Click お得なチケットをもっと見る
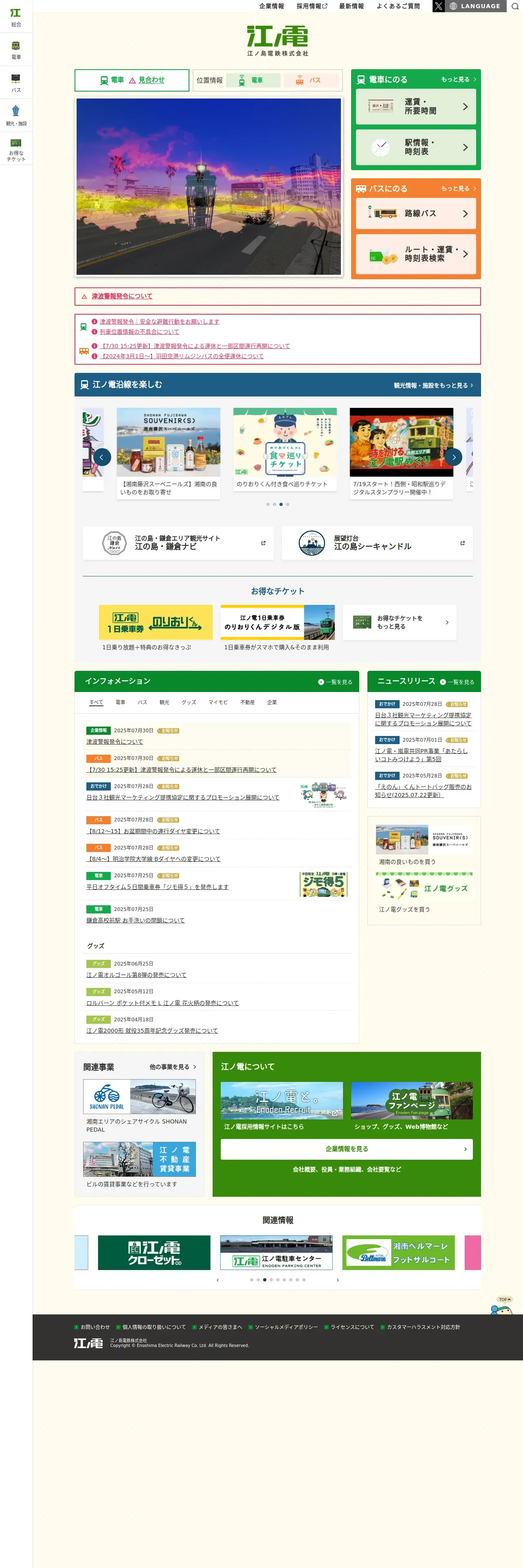The image size is (523, 1568). (400, 622)
